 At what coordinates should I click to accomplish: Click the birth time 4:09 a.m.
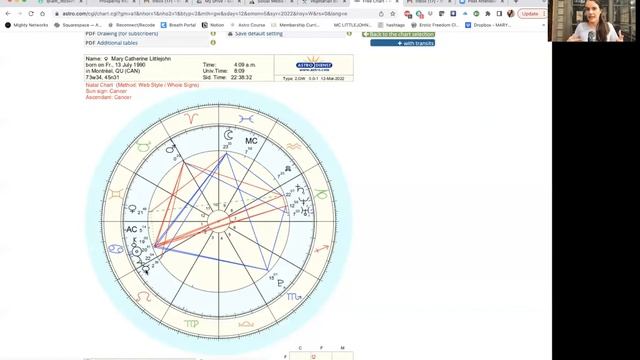(245, 65)
